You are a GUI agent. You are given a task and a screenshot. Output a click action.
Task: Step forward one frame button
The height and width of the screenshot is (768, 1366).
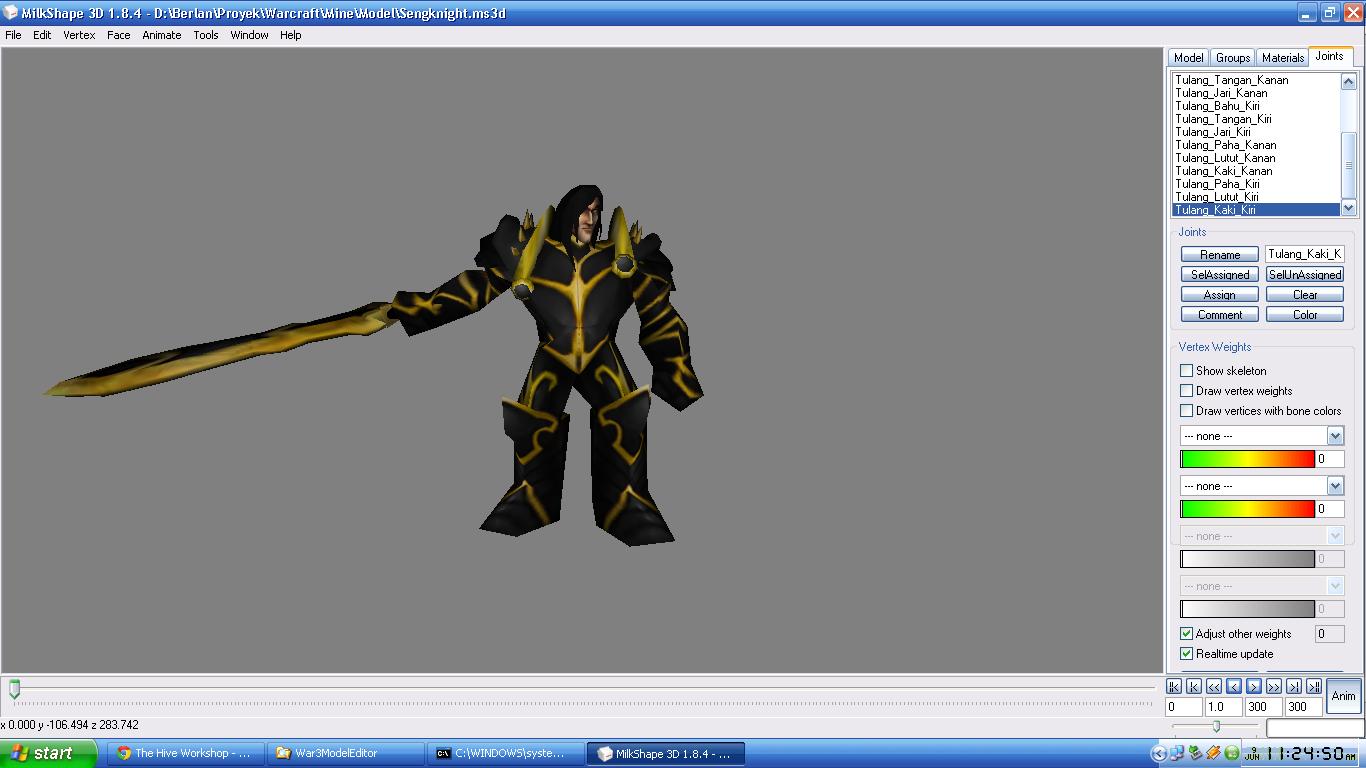tap(1254, 686)
